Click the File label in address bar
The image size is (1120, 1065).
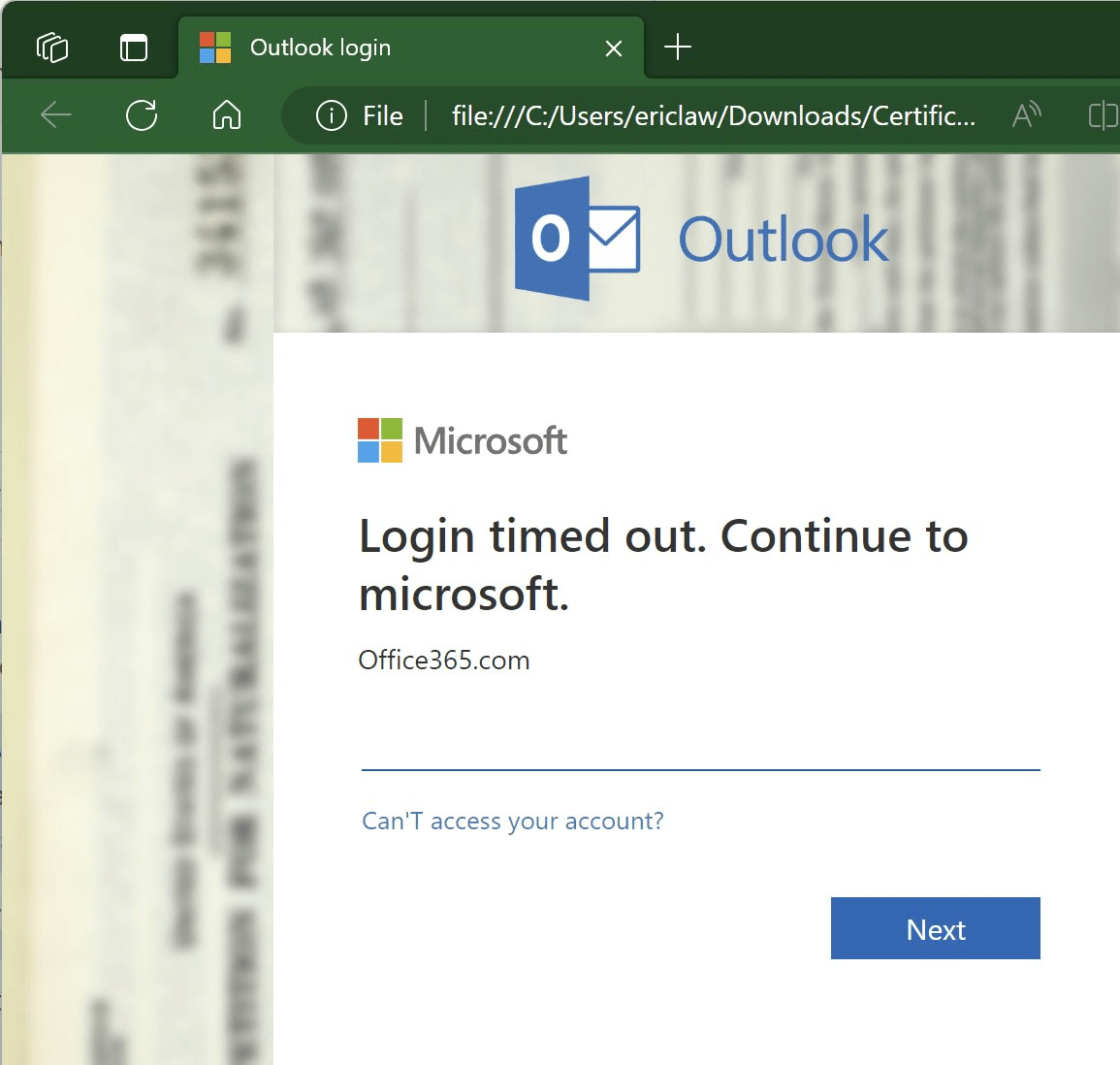(383, 115)
